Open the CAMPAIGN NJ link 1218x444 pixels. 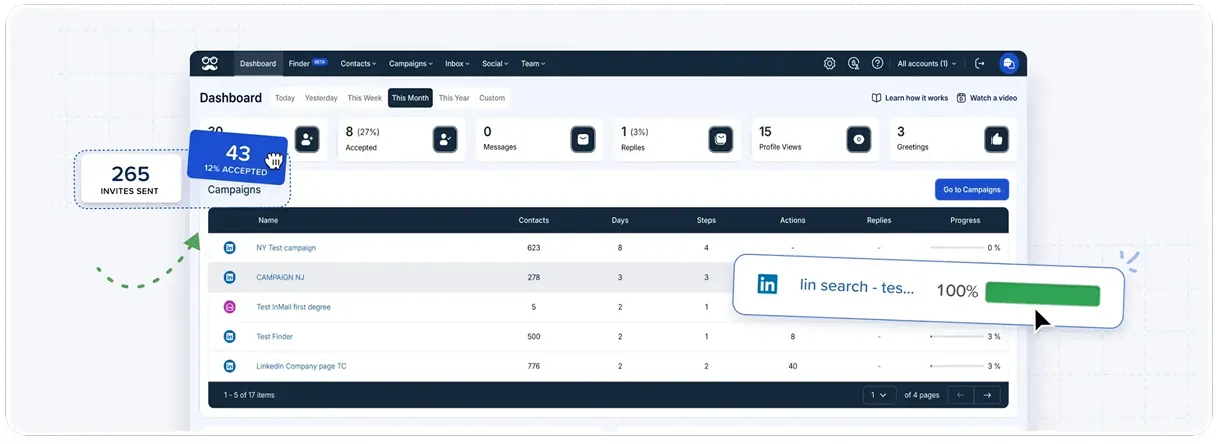tap(280, 277)
